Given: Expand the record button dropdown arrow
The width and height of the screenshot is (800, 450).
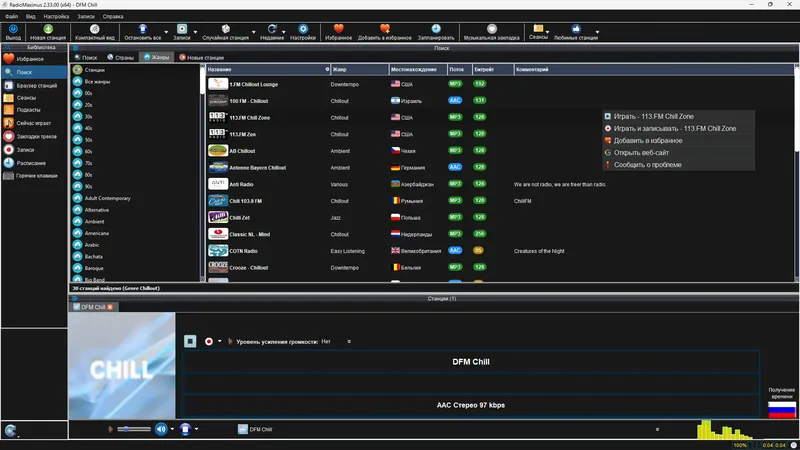Looking at the screenshot, I should click(x=220, y=341).
